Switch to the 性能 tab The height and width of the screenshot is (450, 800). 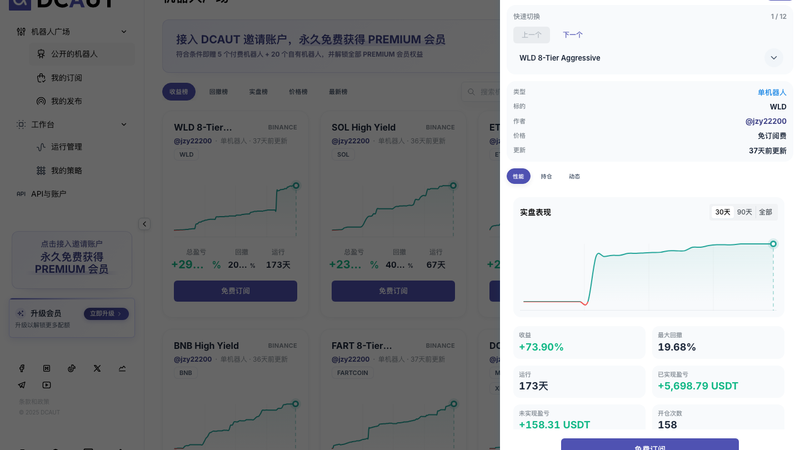coord(518,177)
